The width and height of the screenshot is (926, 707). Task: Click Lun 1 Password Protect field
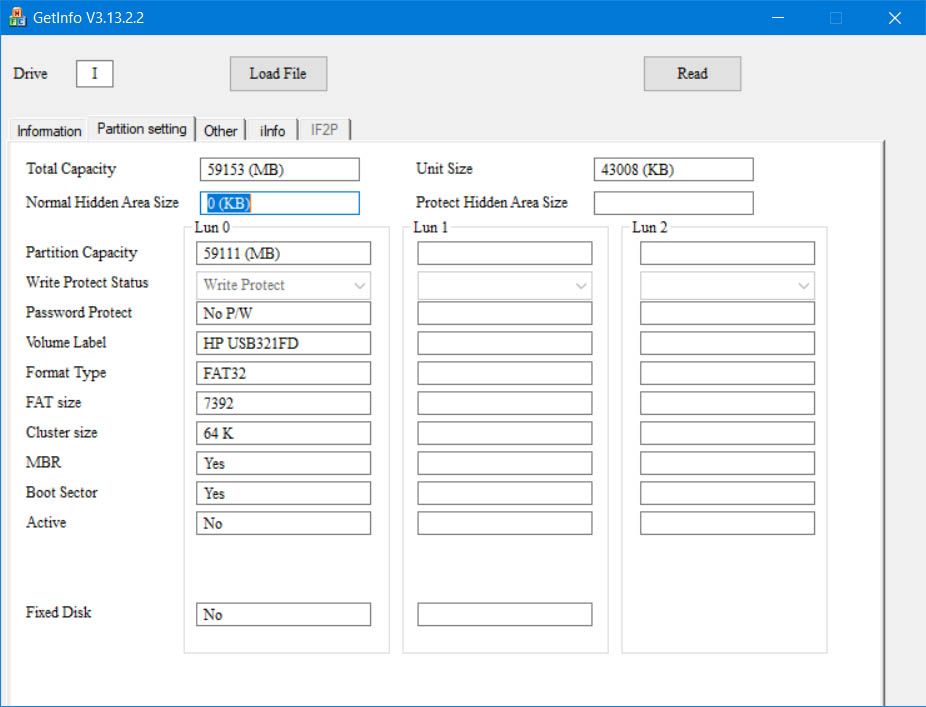pos(504,313)
